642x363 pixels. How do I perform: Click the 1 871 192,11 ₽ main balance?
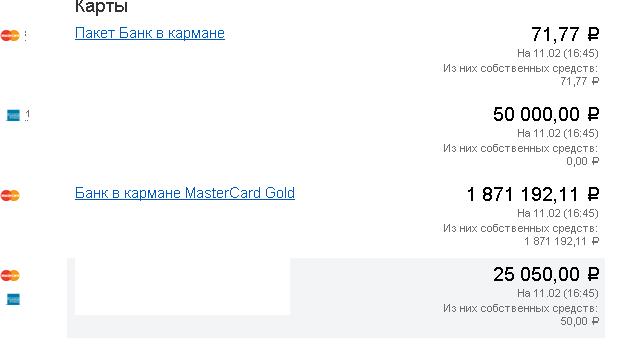pyautogui.click(x=533, y=194)
